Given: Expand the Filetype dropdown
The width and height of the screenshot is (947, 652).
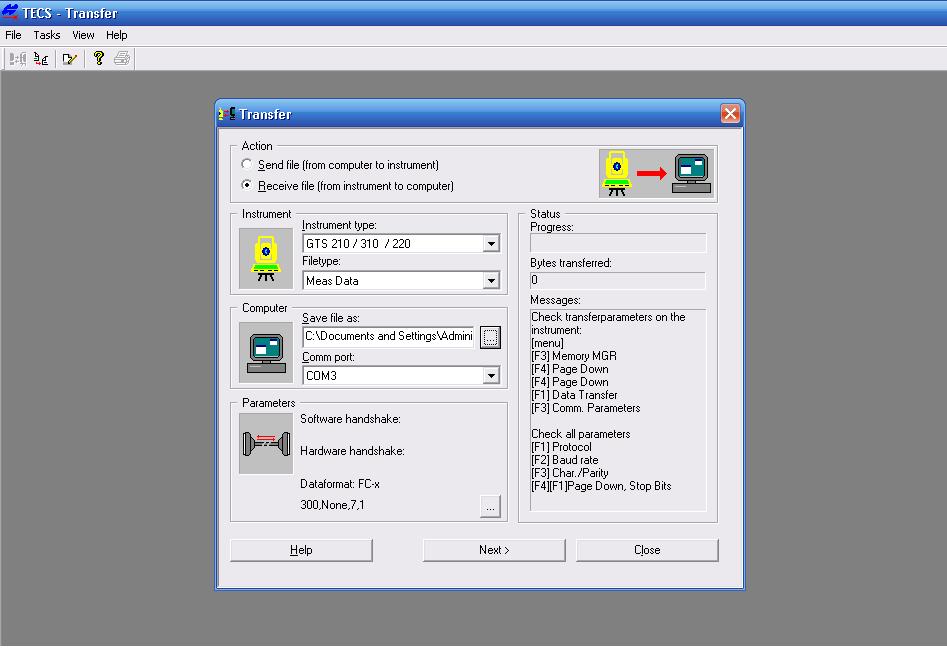Looking at the screenshot, I should [x=491, y=281].
